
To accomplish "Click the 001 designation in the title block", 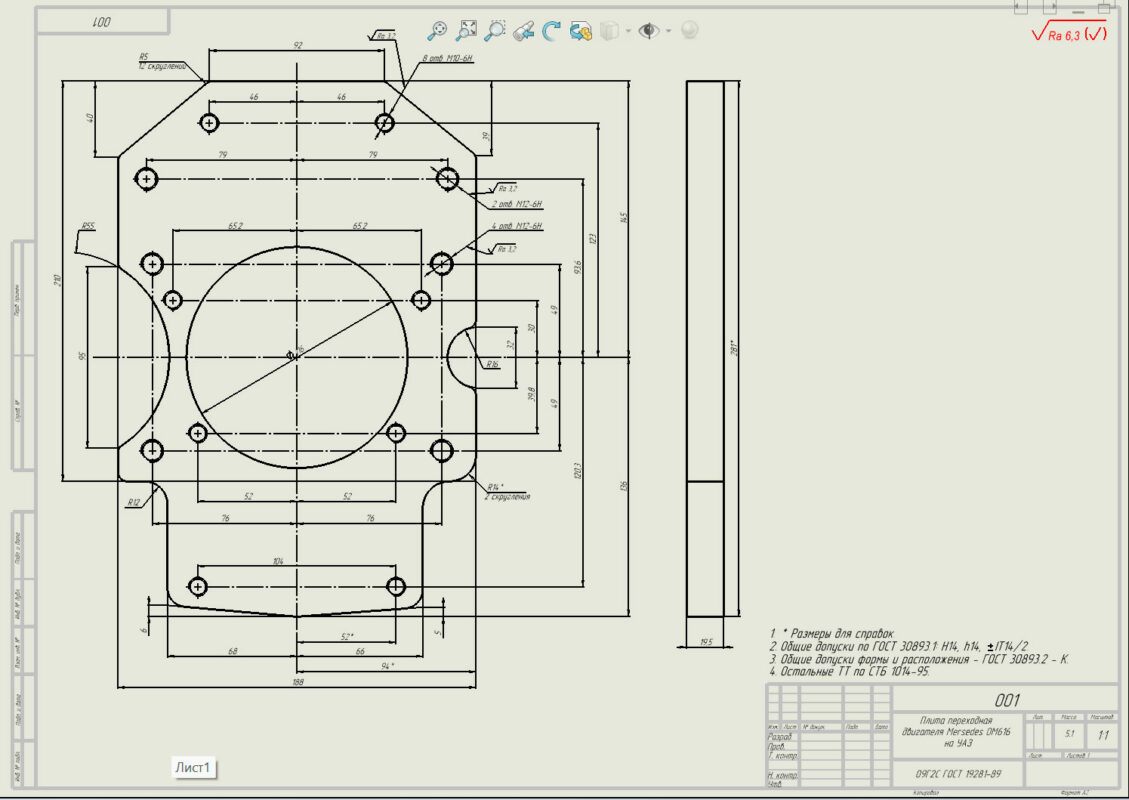I will click(x=1006, y=700).
